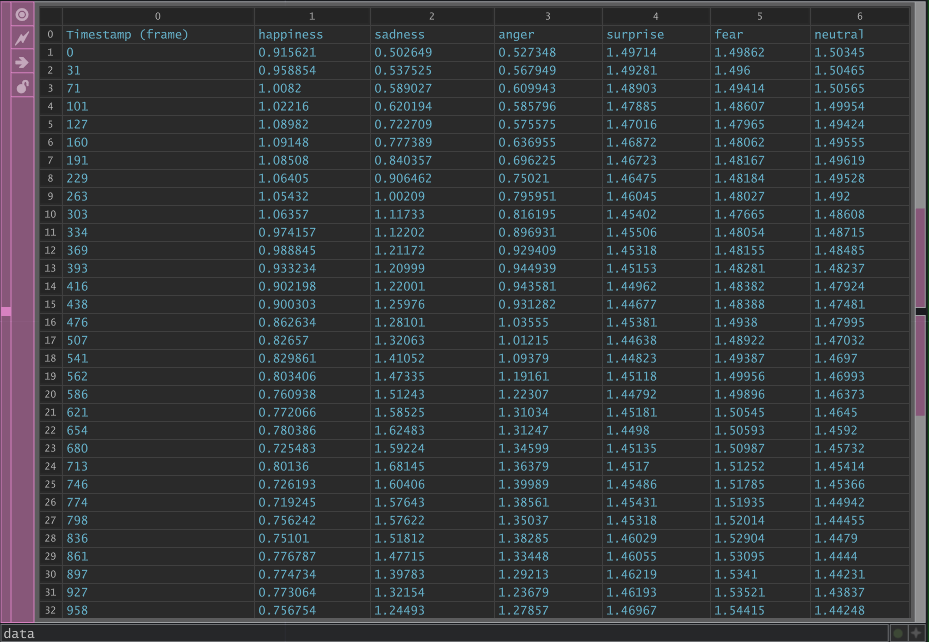Select the 'sadness' header cell
929x642 pixels.
point(432,34)
